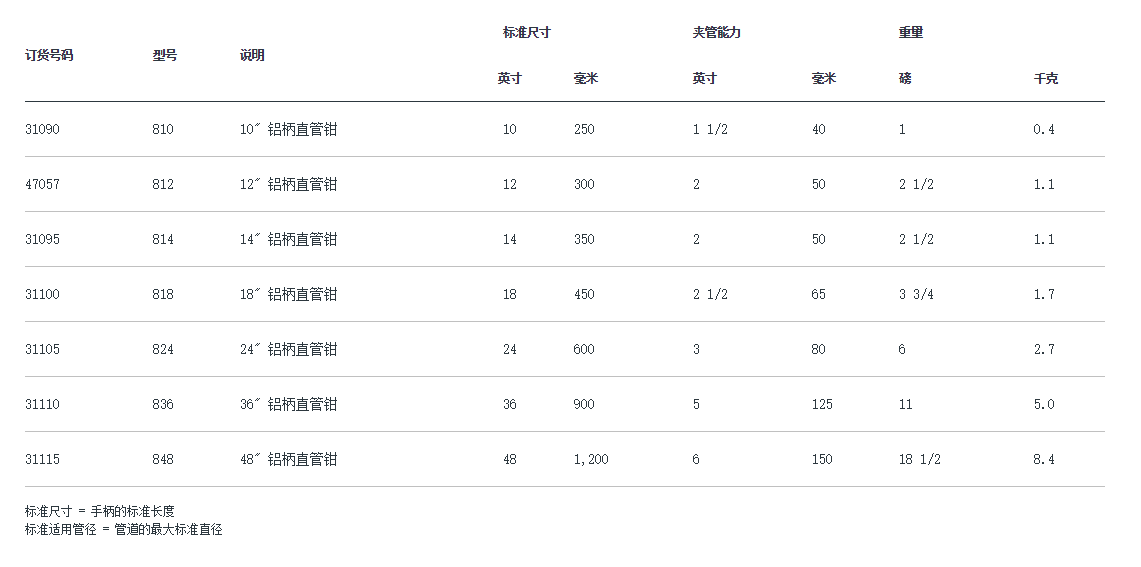Viewport: 1141px width, 567px height.
Task: Click order number 31110
Action: pos(42,404)
